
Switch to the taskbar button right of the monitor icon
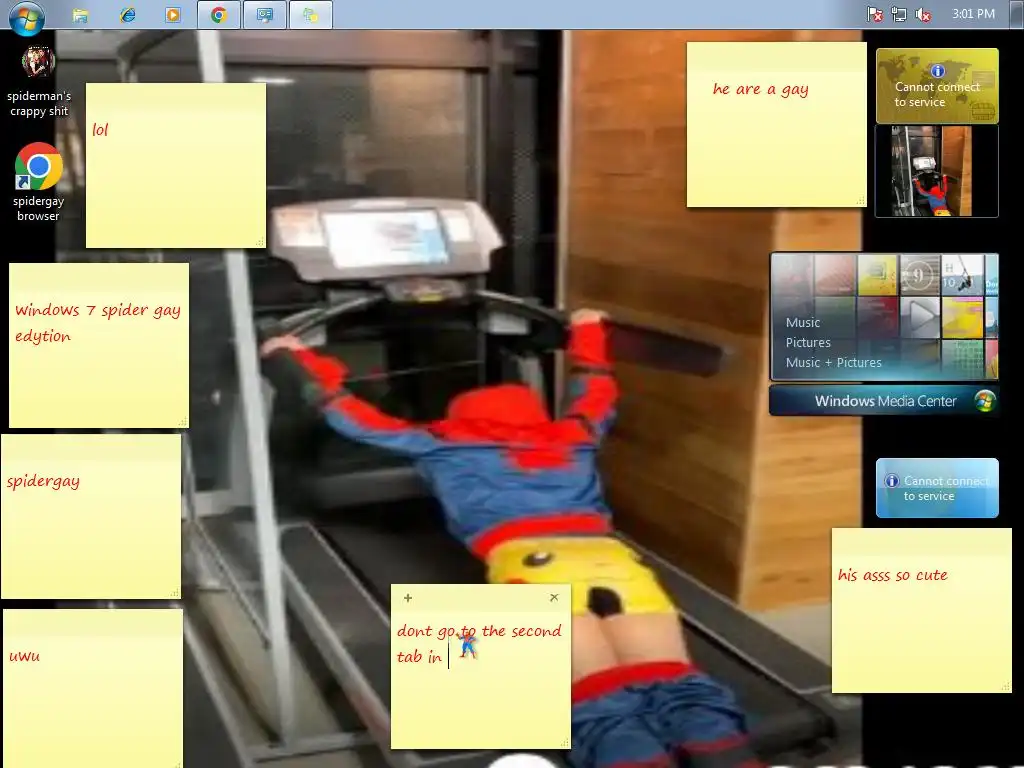click(x=310, y=15)
